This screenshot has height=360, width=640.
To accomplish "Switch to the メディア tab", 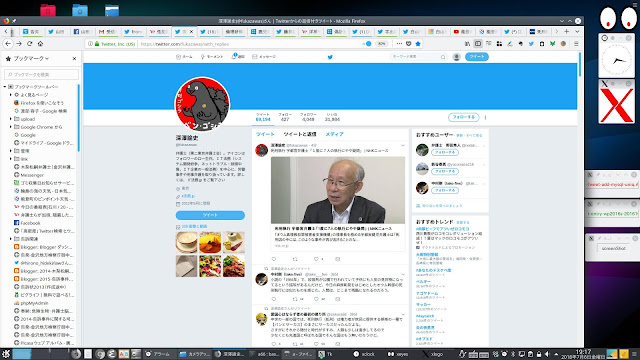I will [x=335, y=134].
